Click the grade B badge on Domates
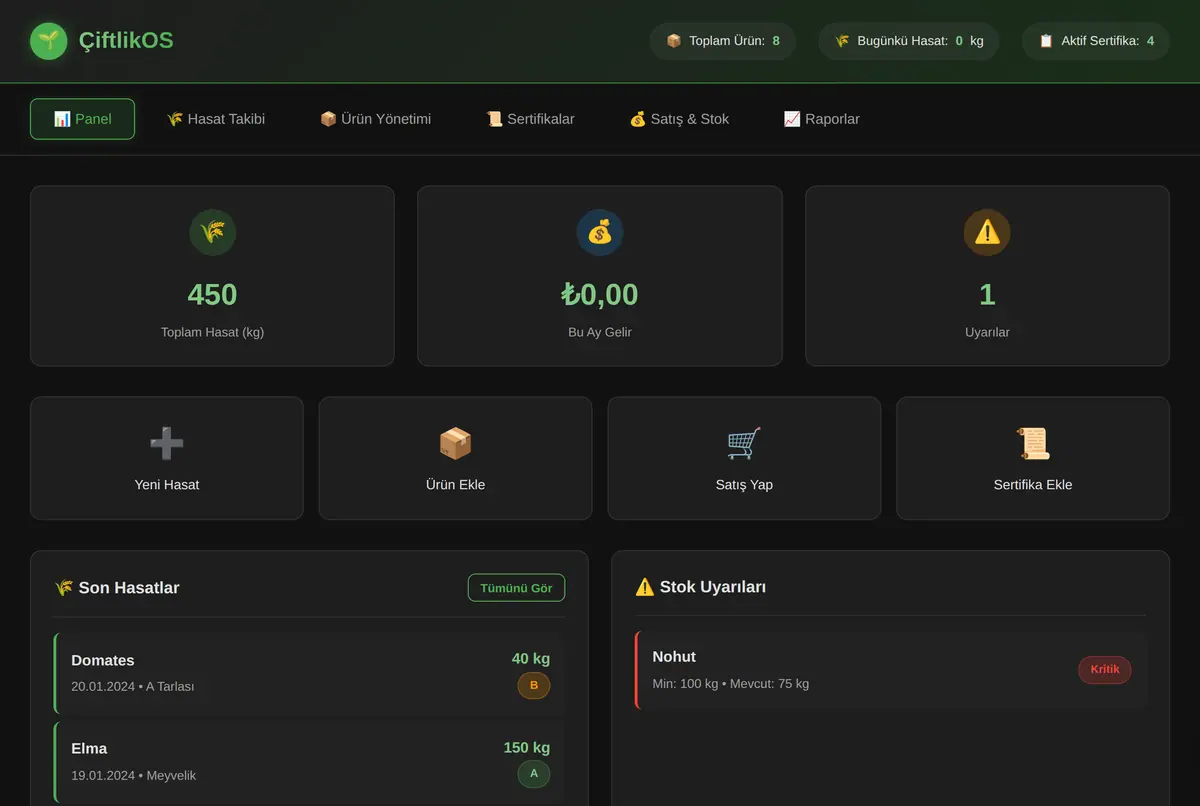The height and width of the screenshot is (806, 1200). click(x=534, y=685)
